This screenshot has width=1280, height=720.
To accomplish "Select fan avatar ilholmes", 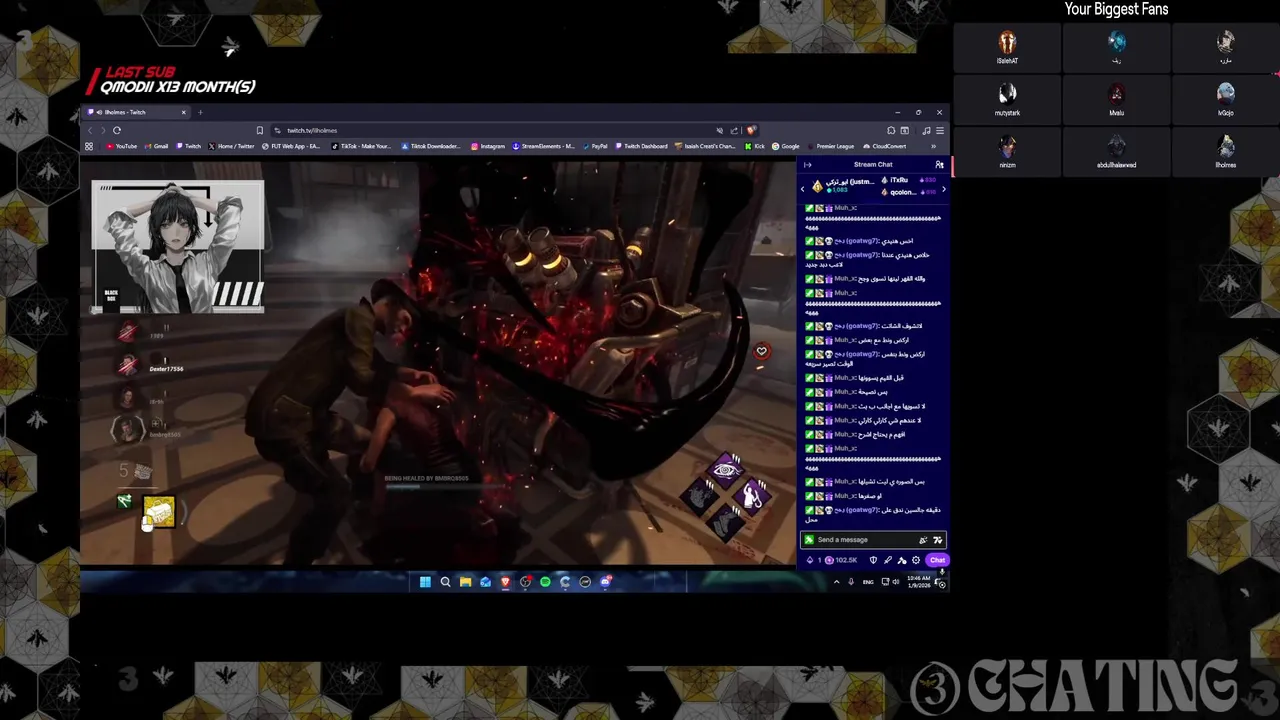I will (x=1225, y=146).
